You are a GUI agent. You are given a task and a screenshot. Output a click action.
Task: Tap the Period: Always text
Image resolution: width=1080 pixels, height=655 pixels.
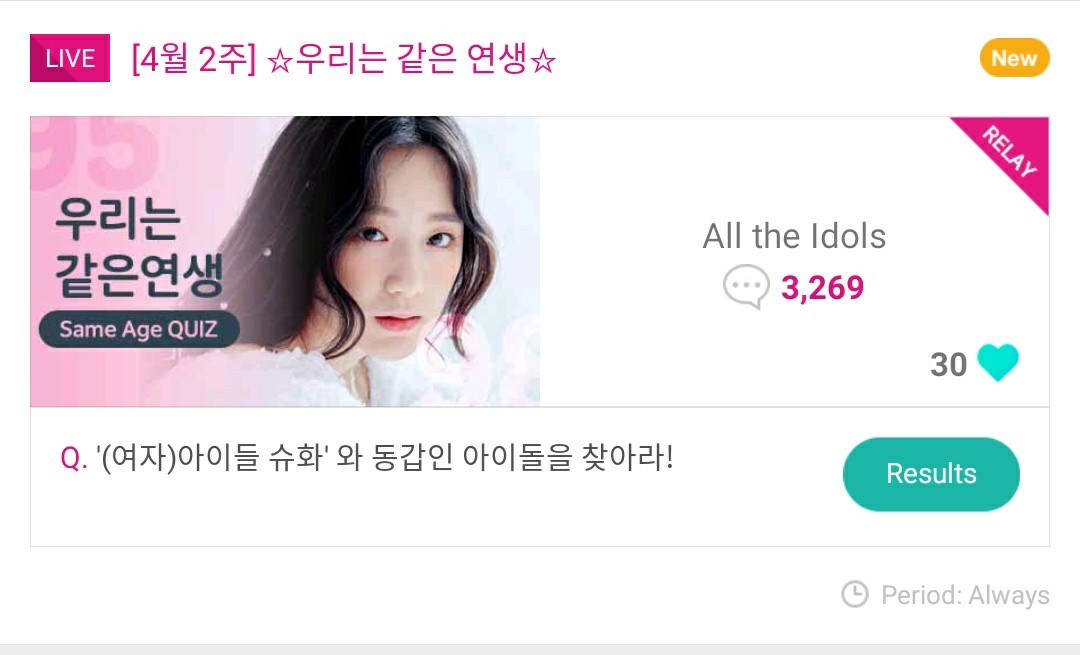[965, 596]
